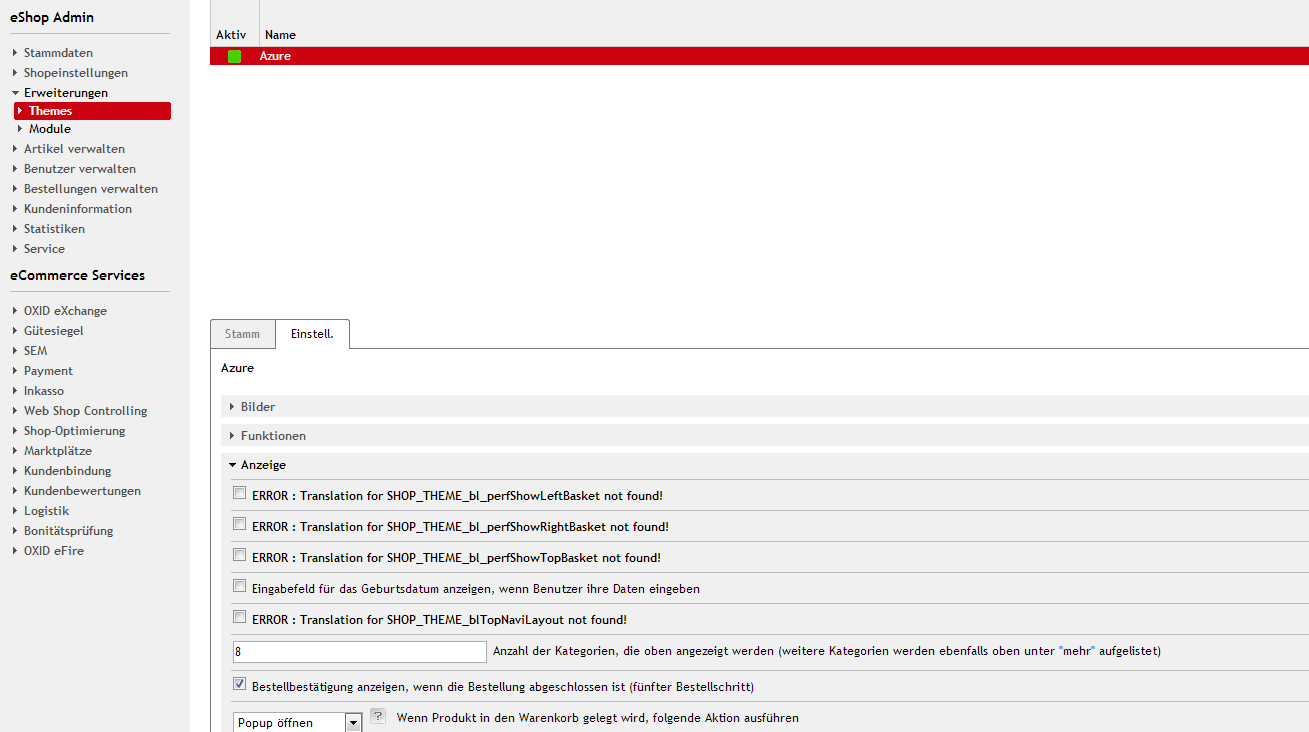Open OXID eXchange services
This screenshot has width=1309, height=732.
pos(65,311)
